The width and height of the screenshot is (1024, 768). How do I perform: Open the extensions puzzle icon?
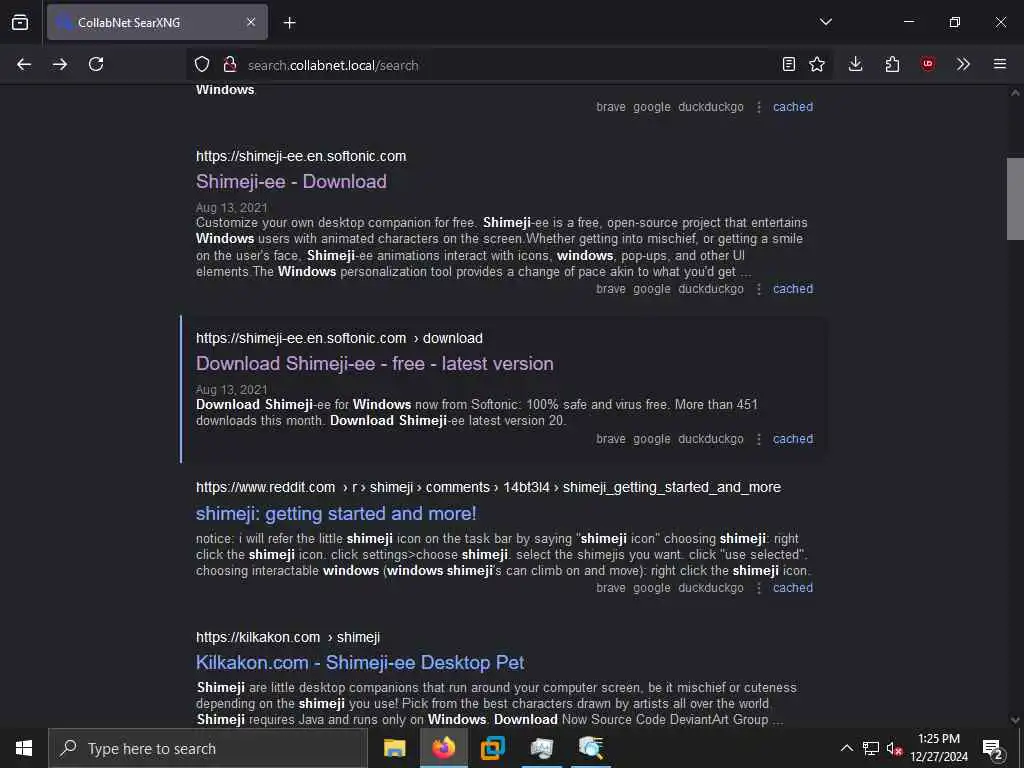point(892,64)
